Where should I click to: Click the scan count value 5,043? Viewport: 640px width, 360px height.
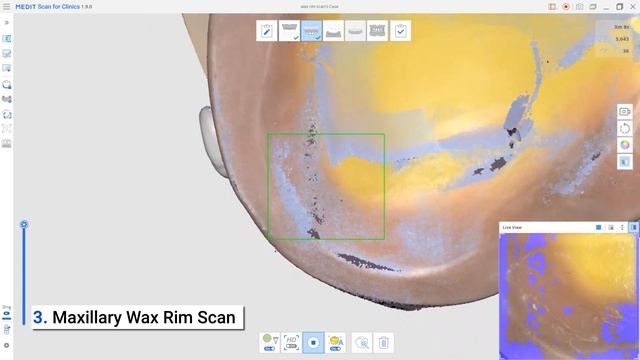[x=622, y=39]
